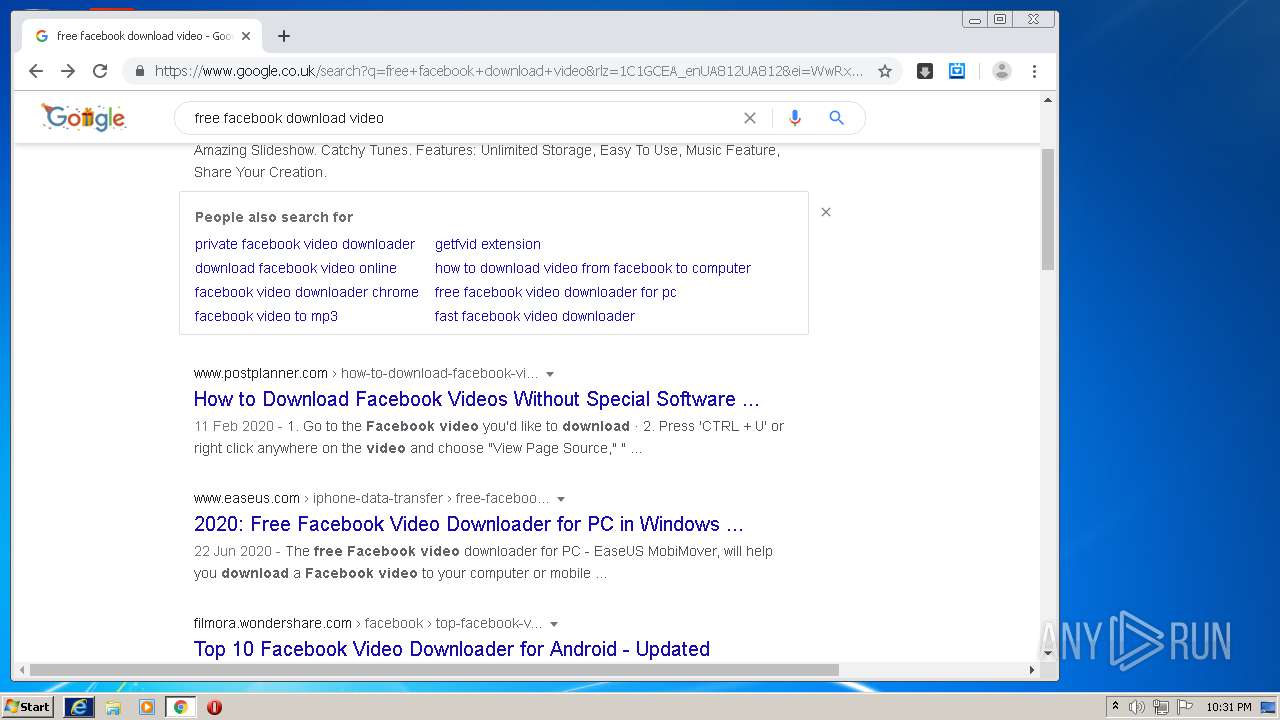Viewport: 1280px width, 720px height.
Task: Open the black download extension icon
Action: [x=925, y=71]
